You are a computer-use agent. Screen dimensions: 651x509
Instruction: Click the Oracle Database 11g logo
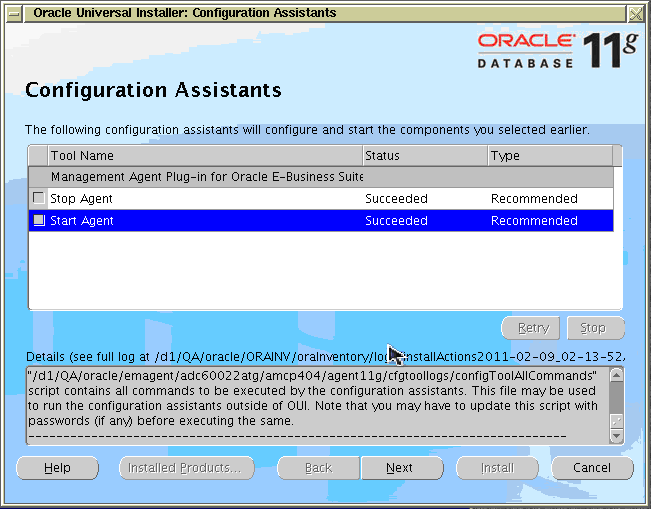558,51
